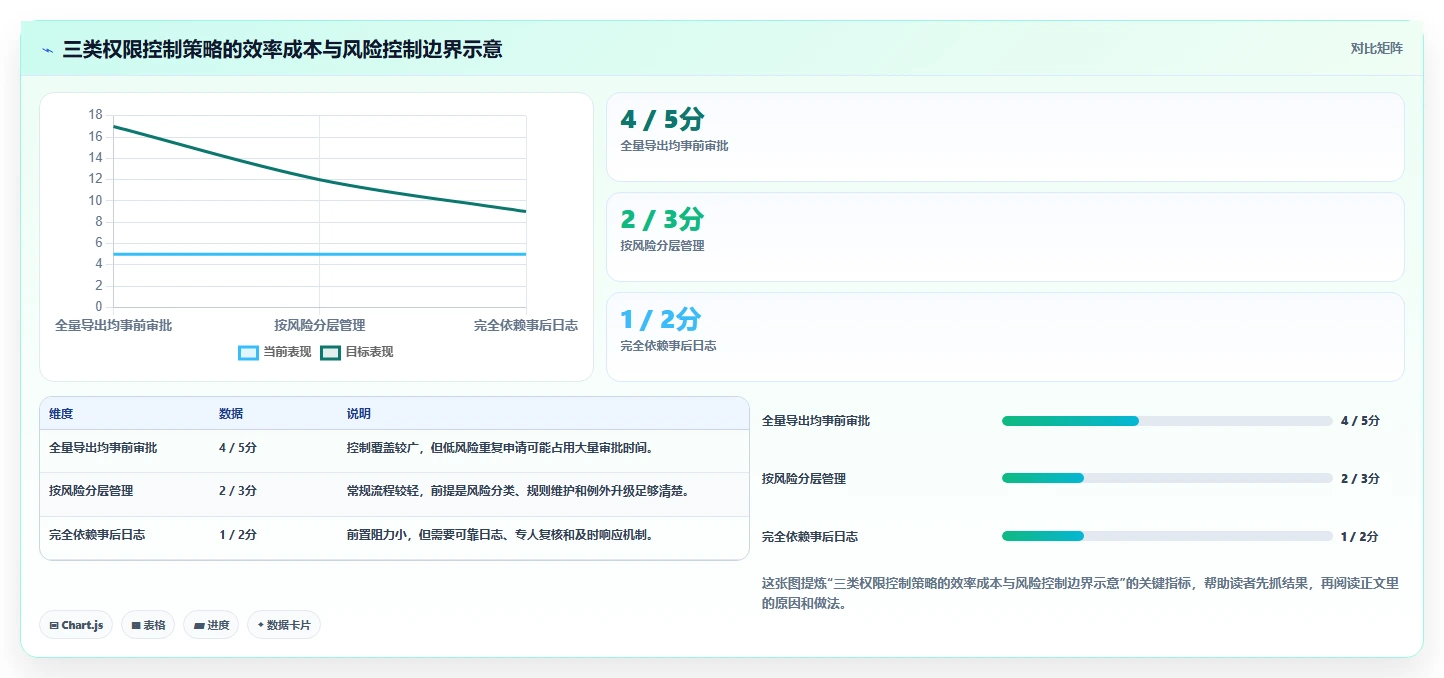This screenshot has height=678, width=1444.
Task: Click the 按风险分层管理 progress bar
Action: [1167, 478]
